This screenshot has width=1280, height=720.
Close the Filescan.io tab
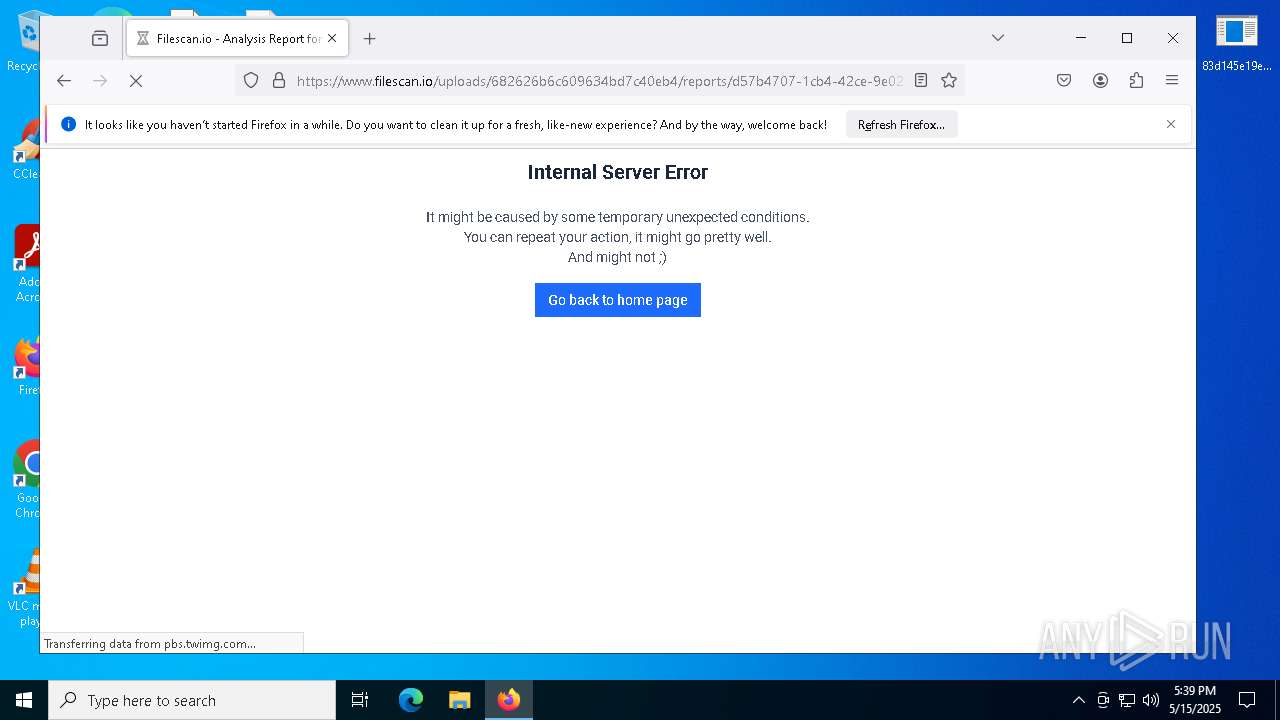[332, 38]
